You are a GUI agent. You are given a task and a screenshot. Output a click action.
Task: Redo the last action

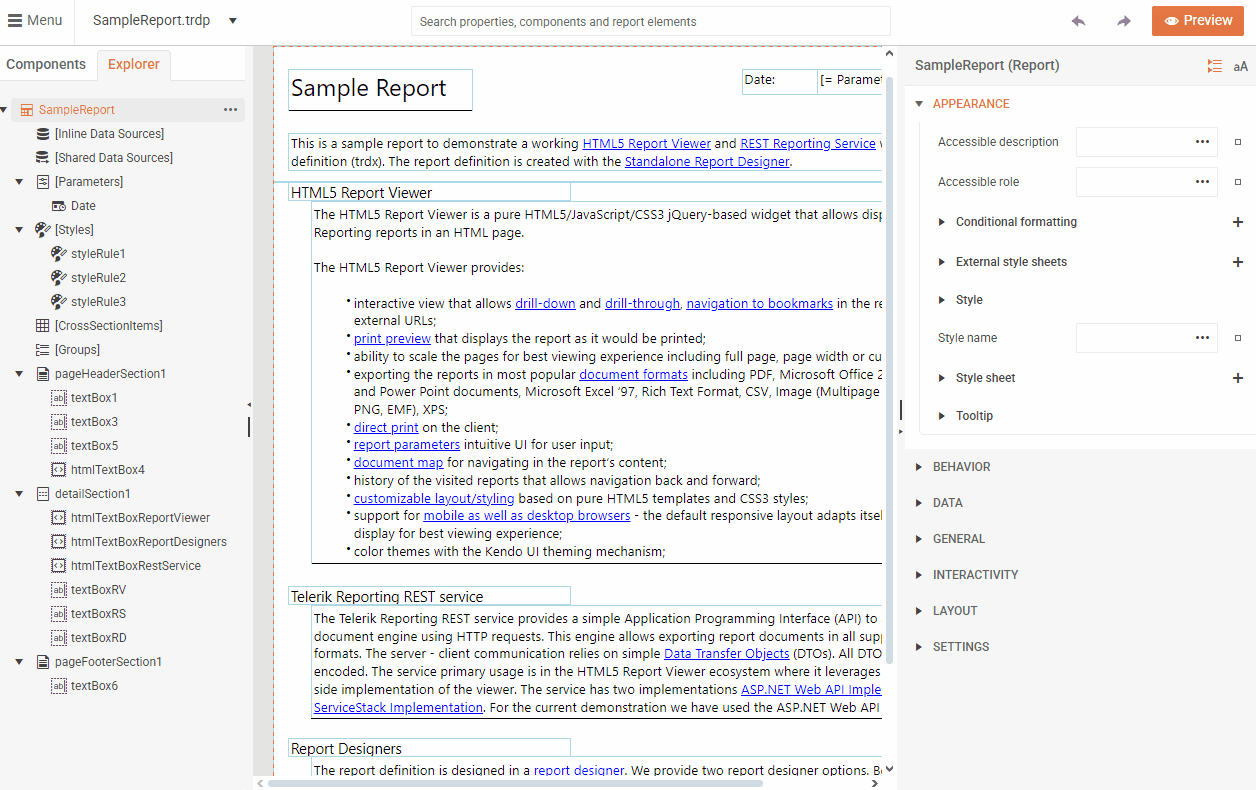1124,21
